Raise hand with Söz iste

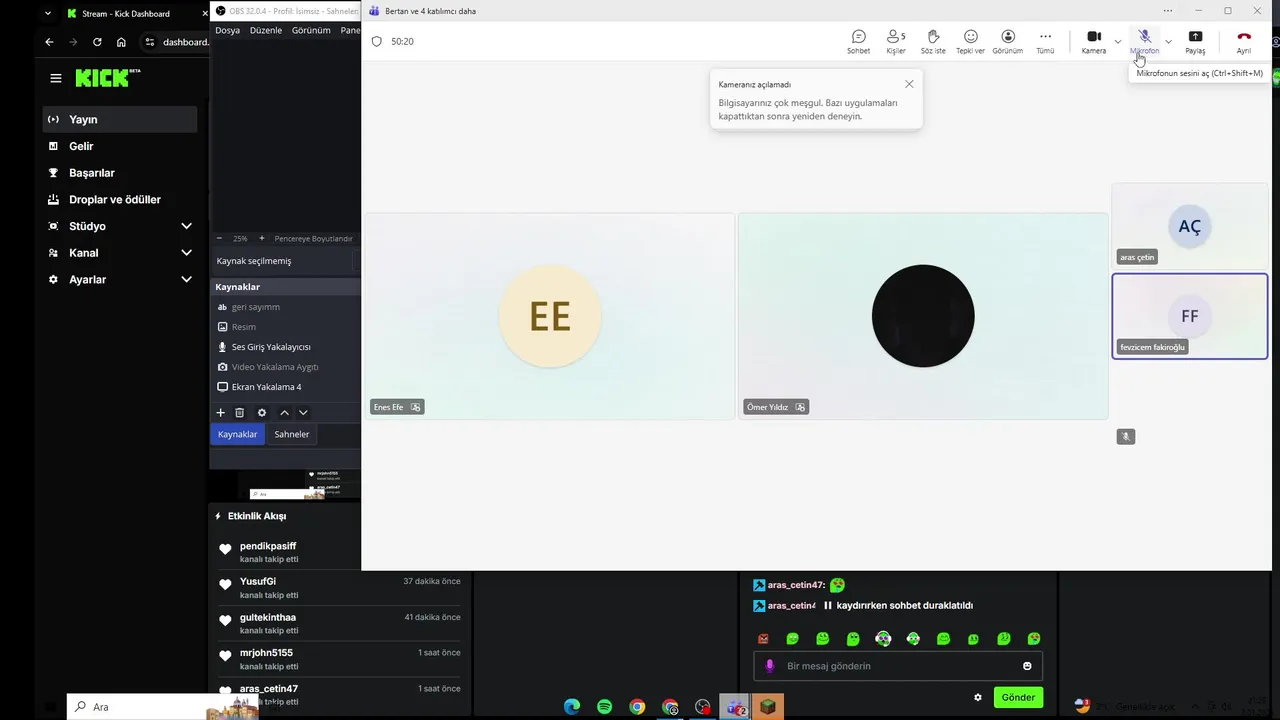click(x=933, y=42)
